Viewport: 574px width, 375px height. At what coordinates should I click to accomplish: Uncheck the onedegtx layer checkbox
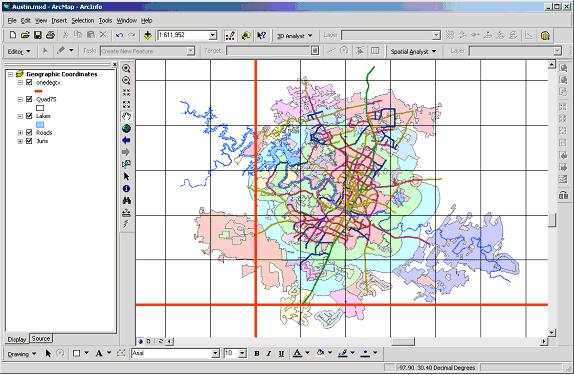pyautogui.click(x=29, y=82)
